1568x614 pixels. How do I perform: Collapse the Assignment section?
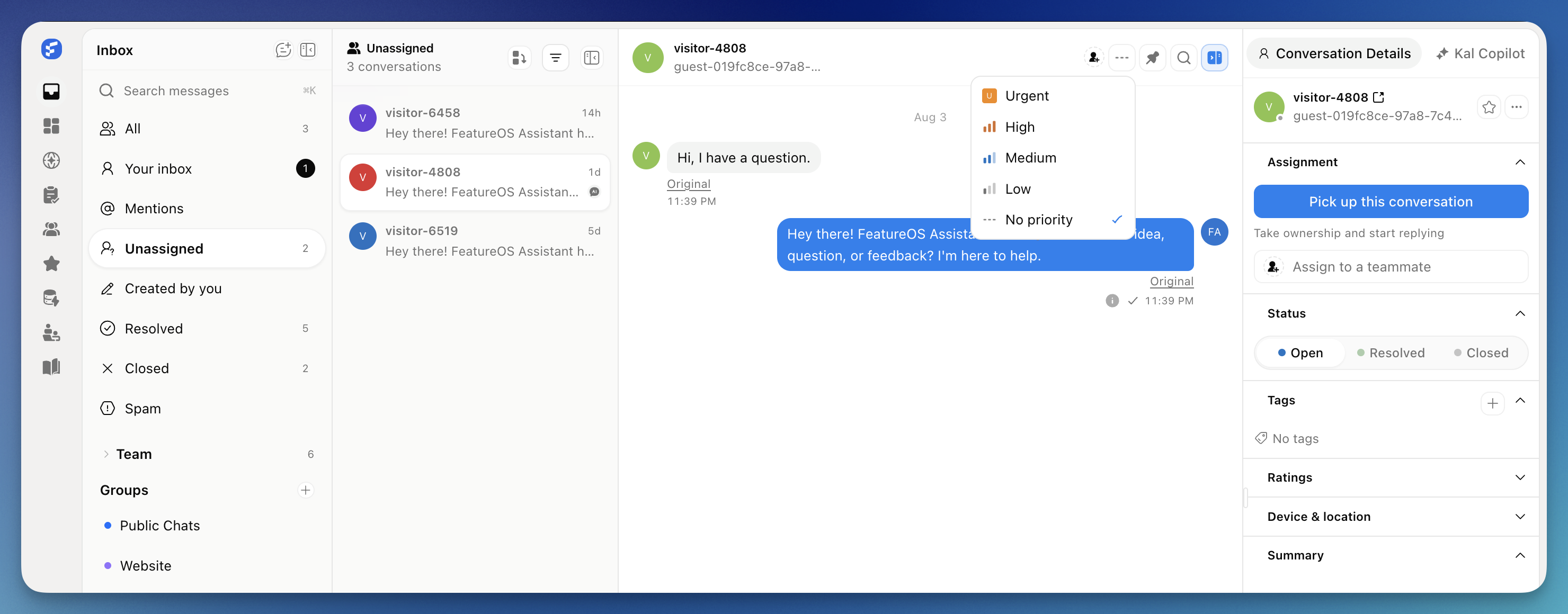(1520, 162)
